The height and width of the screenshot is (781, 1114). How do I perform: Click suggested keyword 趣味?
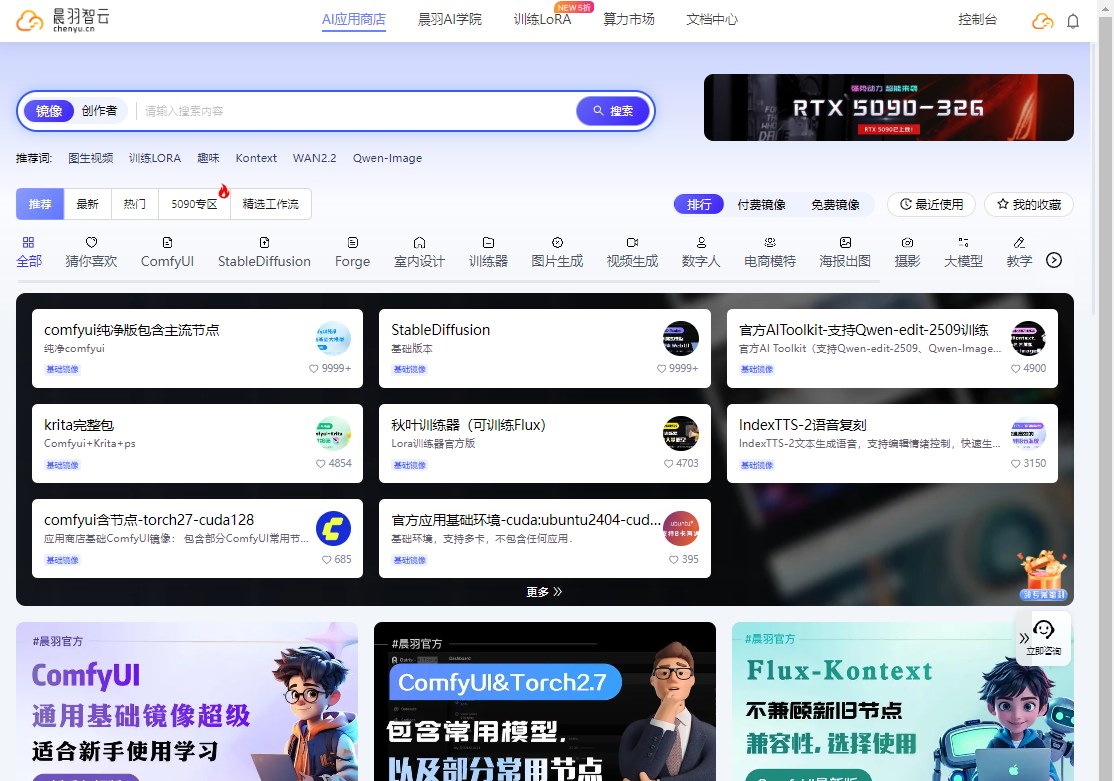click(x=208, y=158)
